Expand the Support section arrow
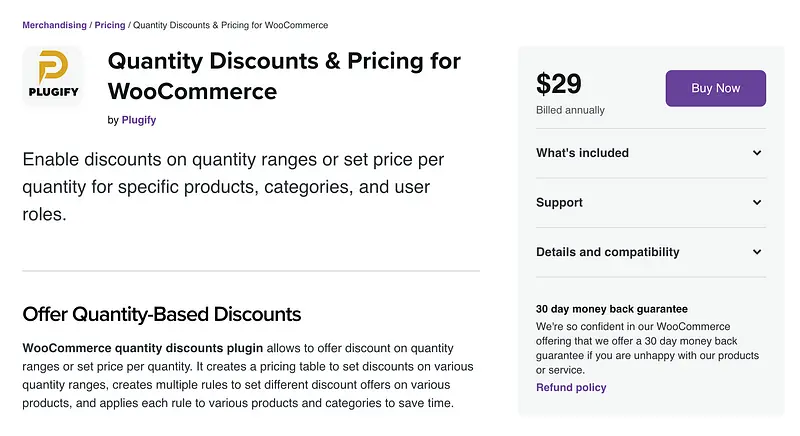The height and width of the screenshot is (436, 800). tap(757, 203)
